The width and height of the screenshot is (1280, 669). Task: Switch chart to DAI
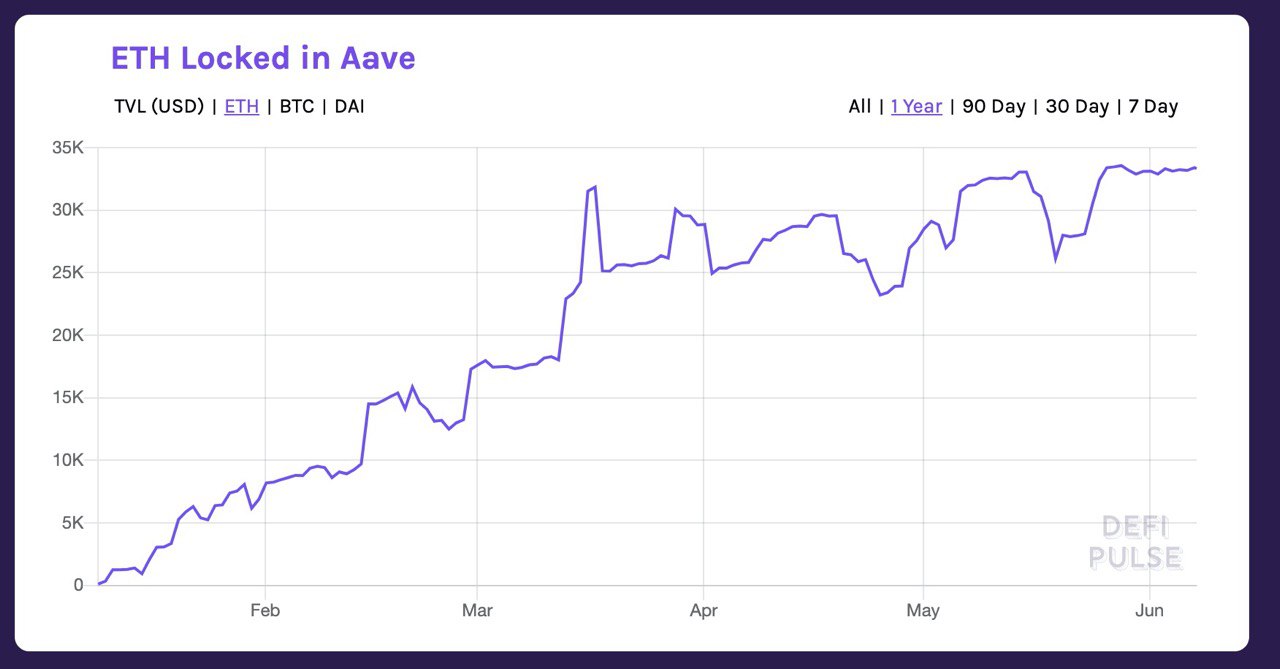pyautogui.click(x=349, y=106)
